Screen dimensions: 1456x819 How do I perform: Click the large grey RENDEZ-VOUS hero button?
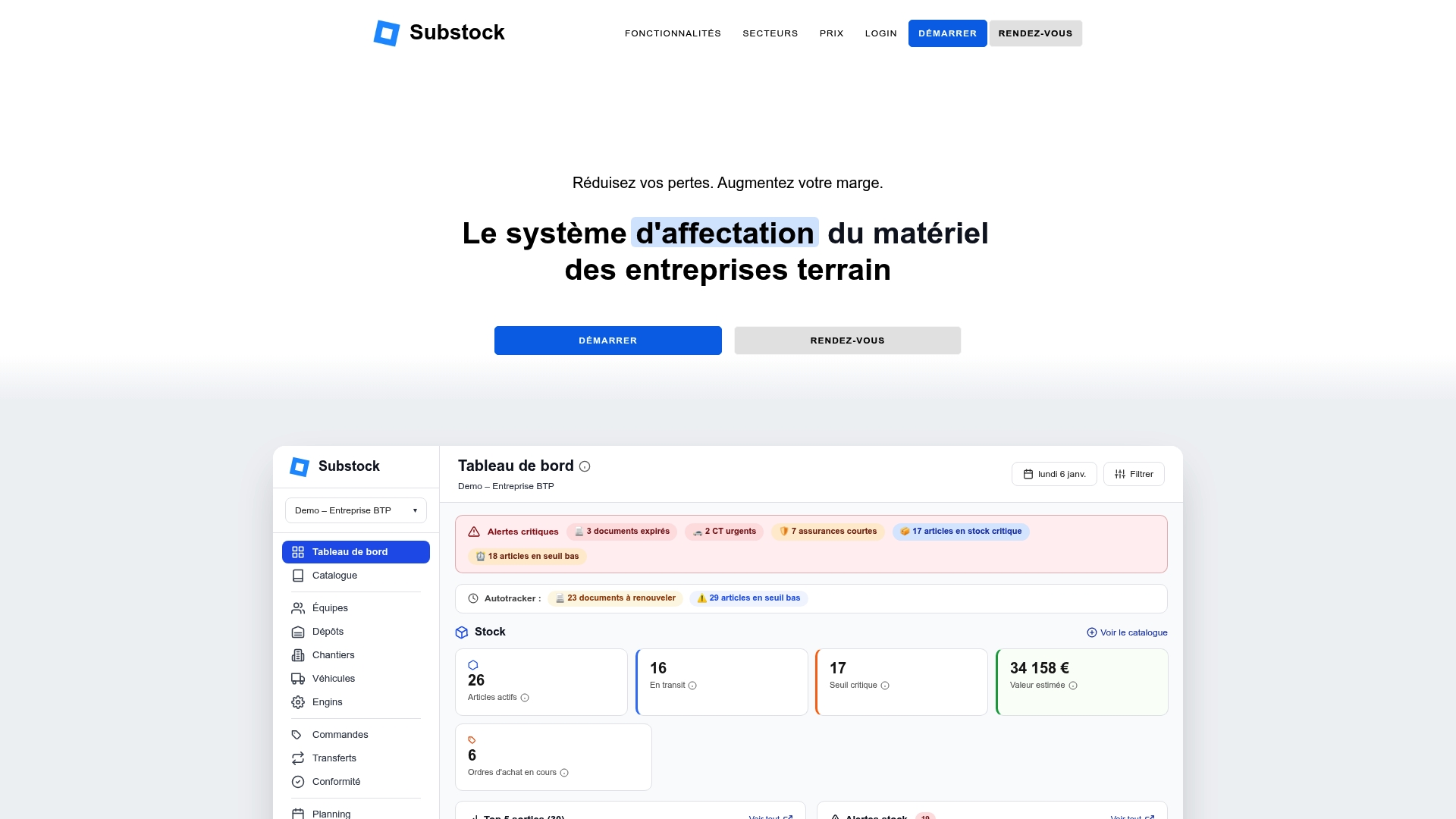[847, 340]
